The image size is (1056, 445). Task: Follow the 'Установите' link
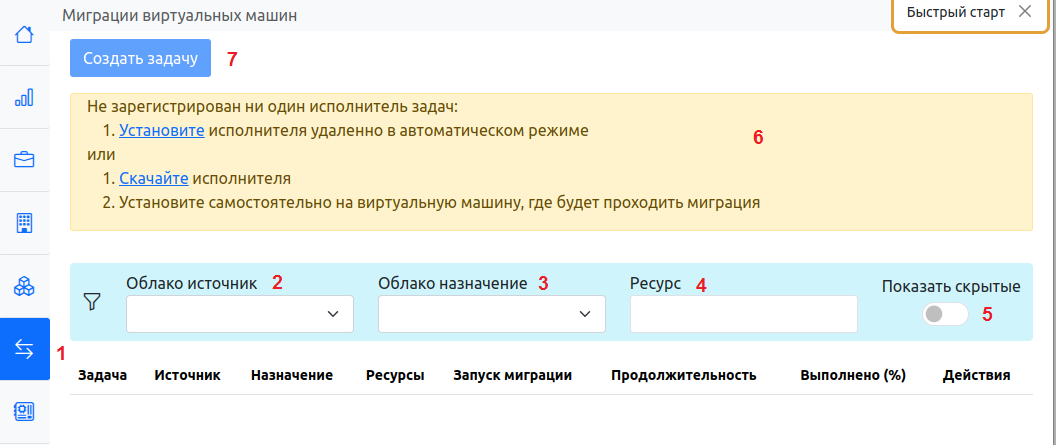point(162,130)
